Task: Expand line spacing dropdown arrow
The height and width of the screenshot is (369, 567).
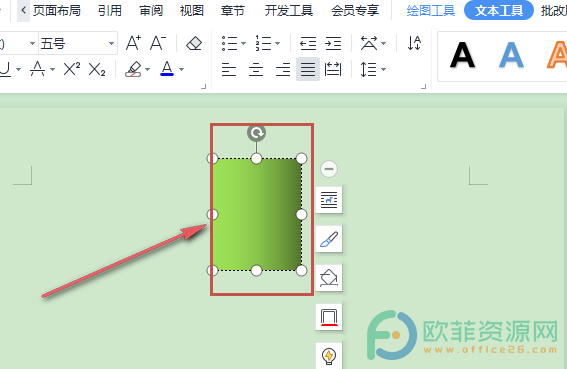Action: (x=383, y=69)
